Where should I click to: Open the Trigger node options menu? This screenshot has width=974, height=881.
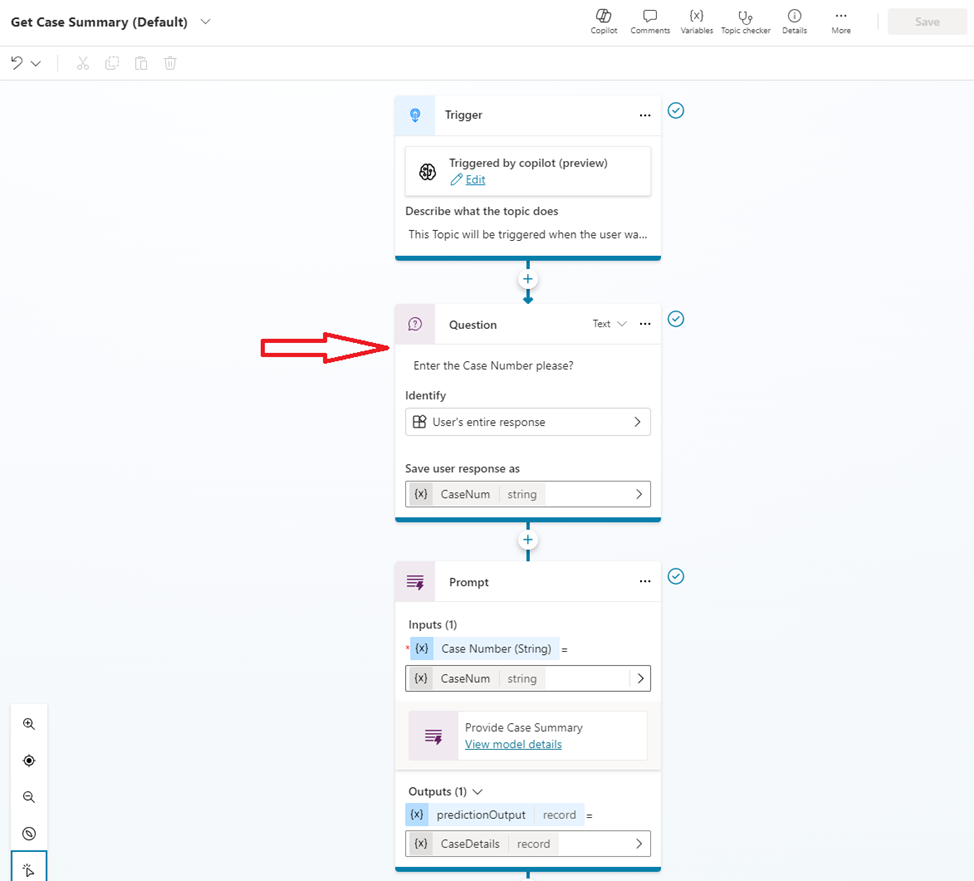(x=645, y=116)
